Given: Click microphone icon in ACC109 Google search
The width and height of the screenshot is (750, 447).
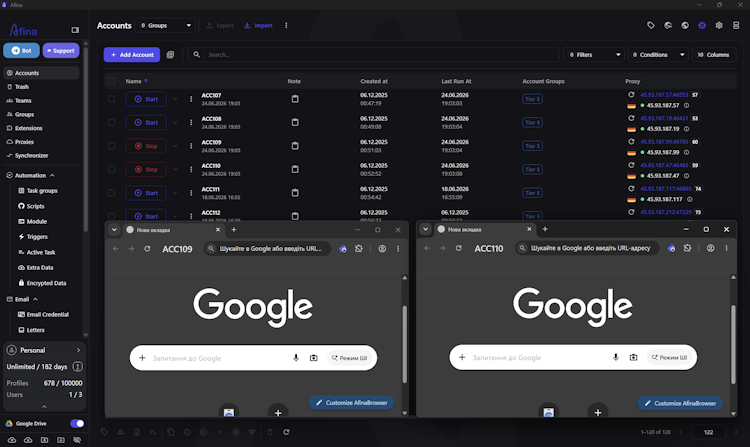Looking at the screenshot, I should 296,358.
